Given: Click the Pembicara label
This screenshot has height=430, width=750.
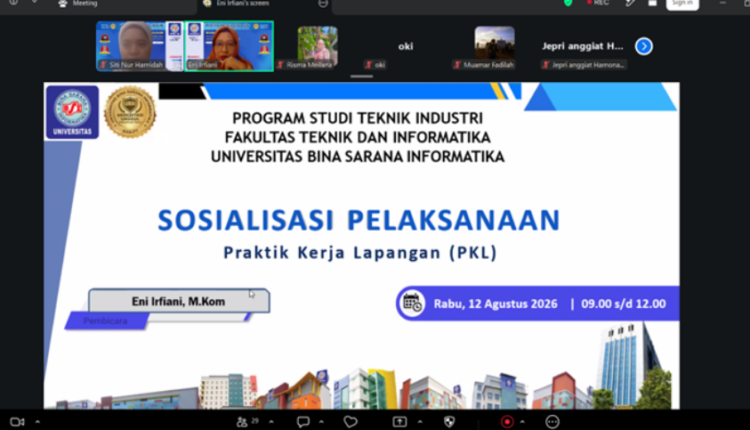Looking at the screenshot, I should click(x=106, y=321).
